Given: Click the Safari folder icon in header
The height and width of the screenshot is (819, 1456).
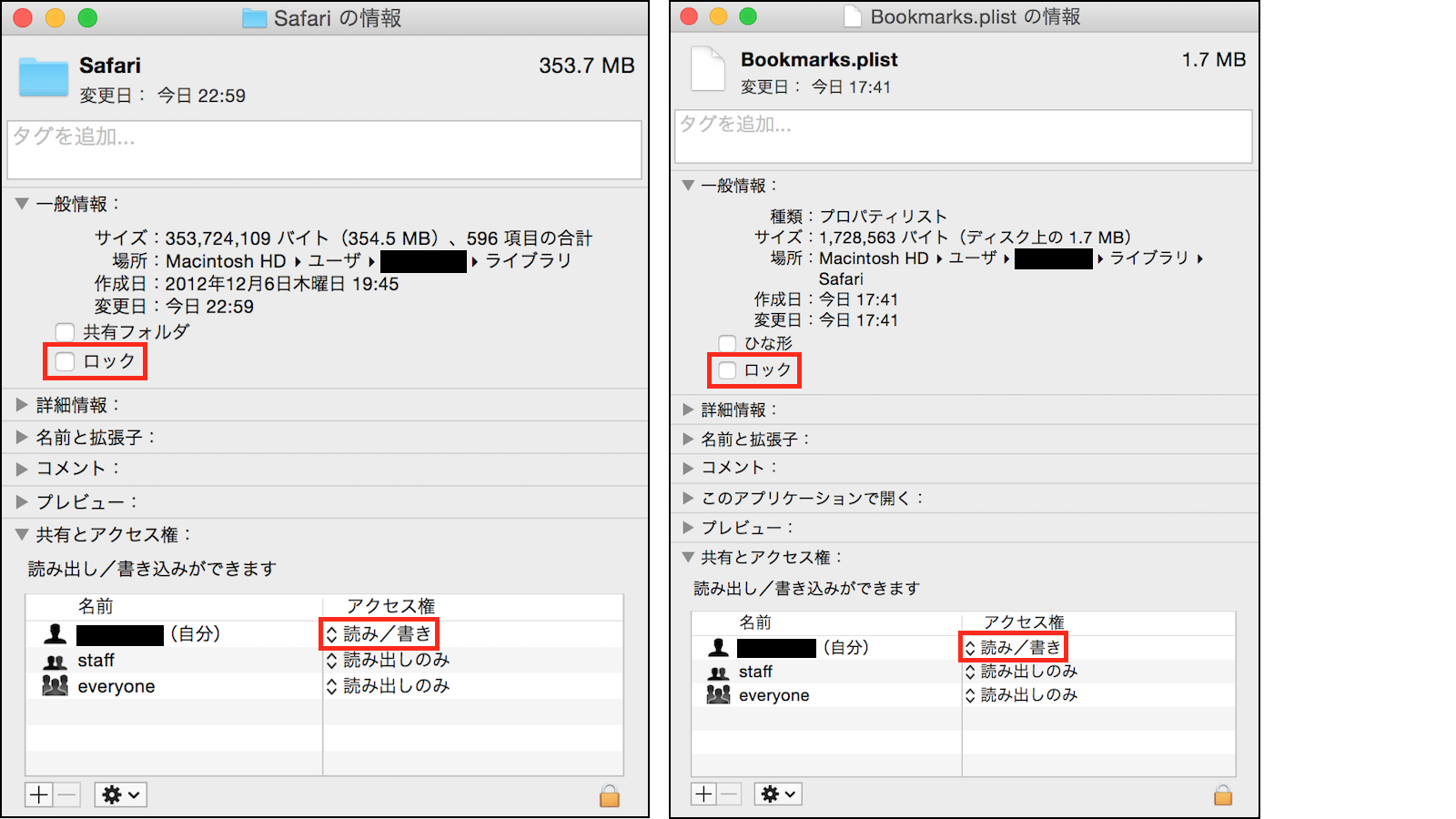Looking at the screenshot, I should point(44,76).
